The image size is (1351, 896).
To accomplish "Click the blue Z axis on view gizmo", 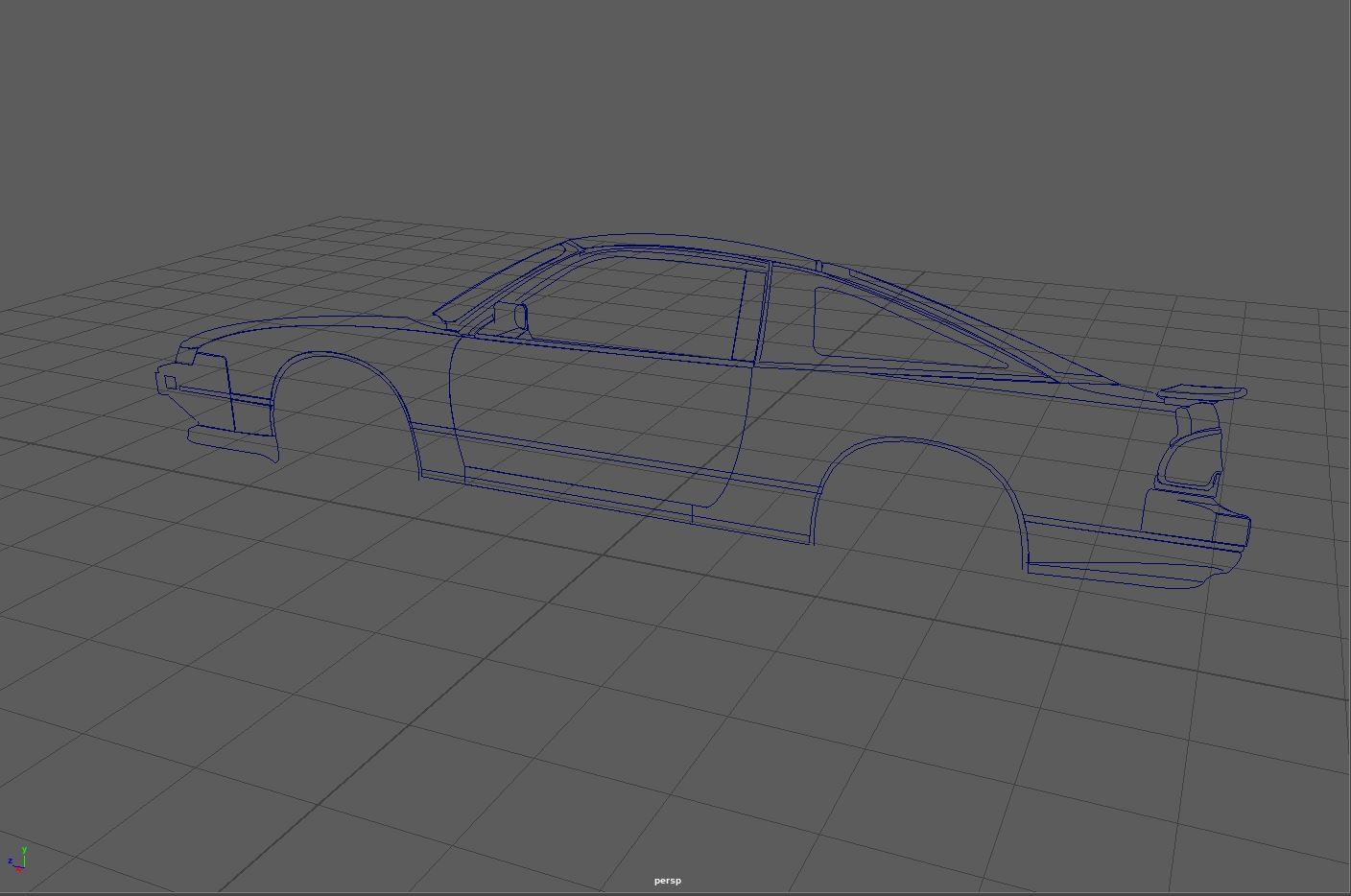I will coord(12,862).
